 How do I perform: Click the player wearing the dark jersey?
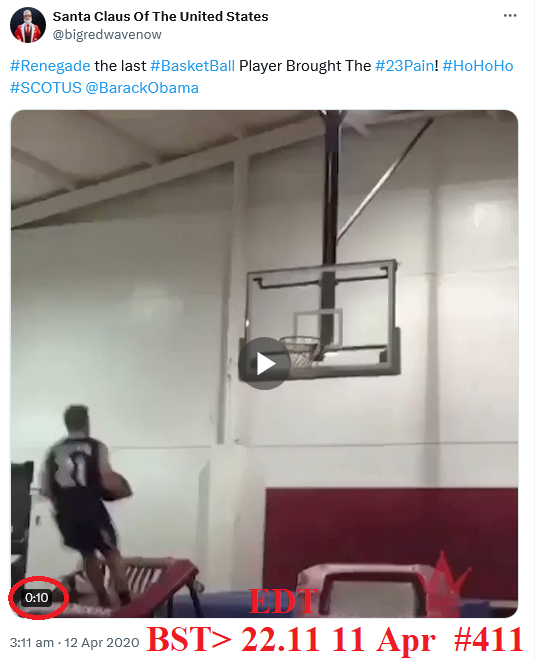[x=86, y=502]
